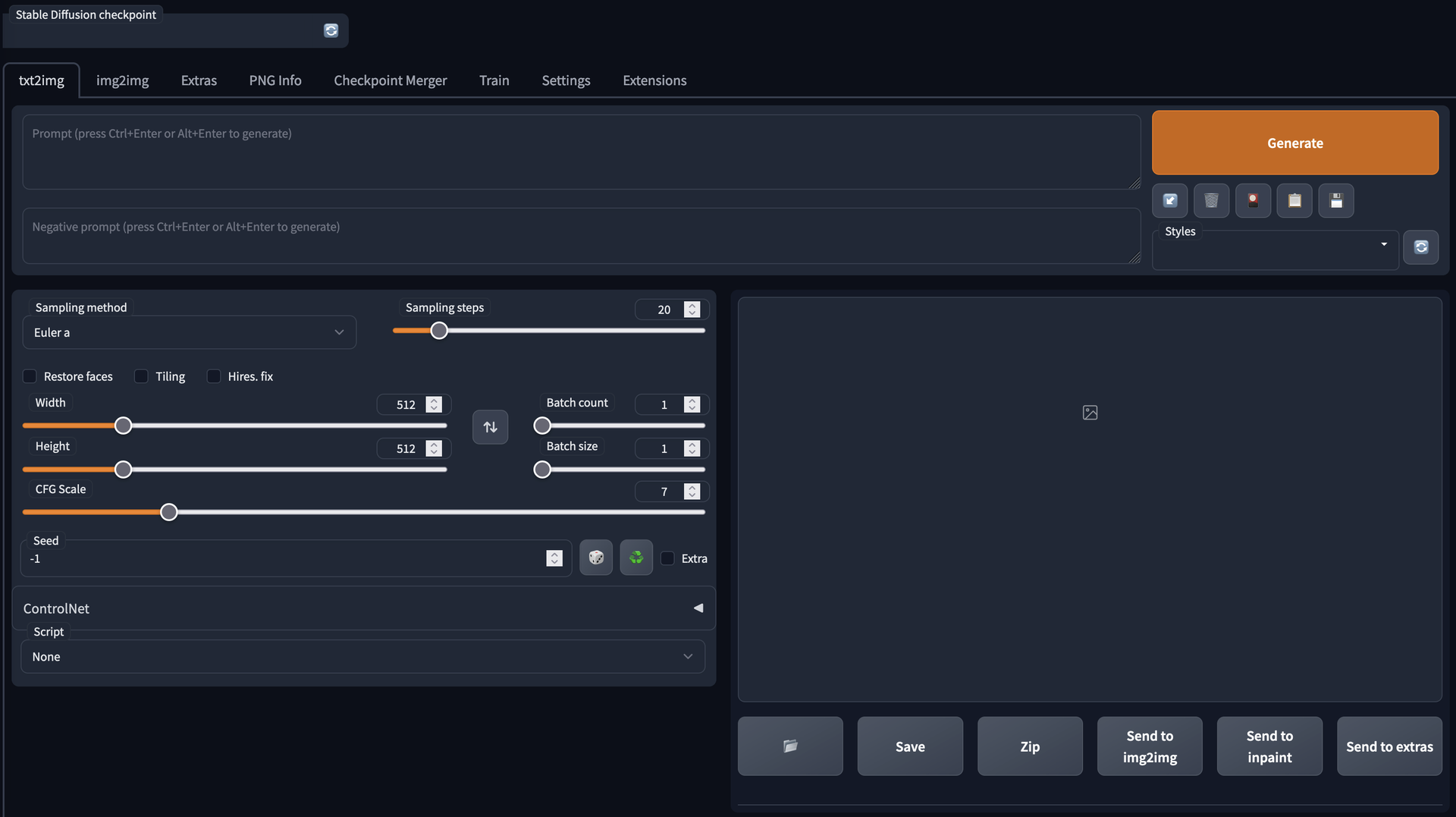The height and width of the screenshot is (817, 1456).
Task: Click the CFG Scale slider handle
Action: [x=169, y=513]
